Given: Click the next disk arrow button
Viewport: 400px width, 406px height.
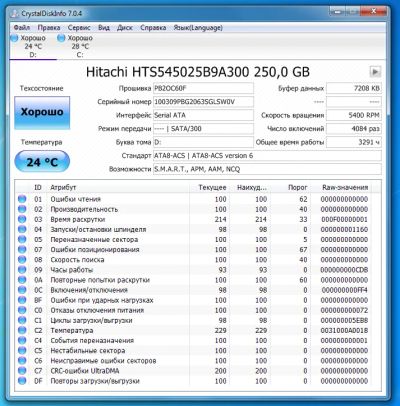Looking at the screenshot, I should click(375, 71).
